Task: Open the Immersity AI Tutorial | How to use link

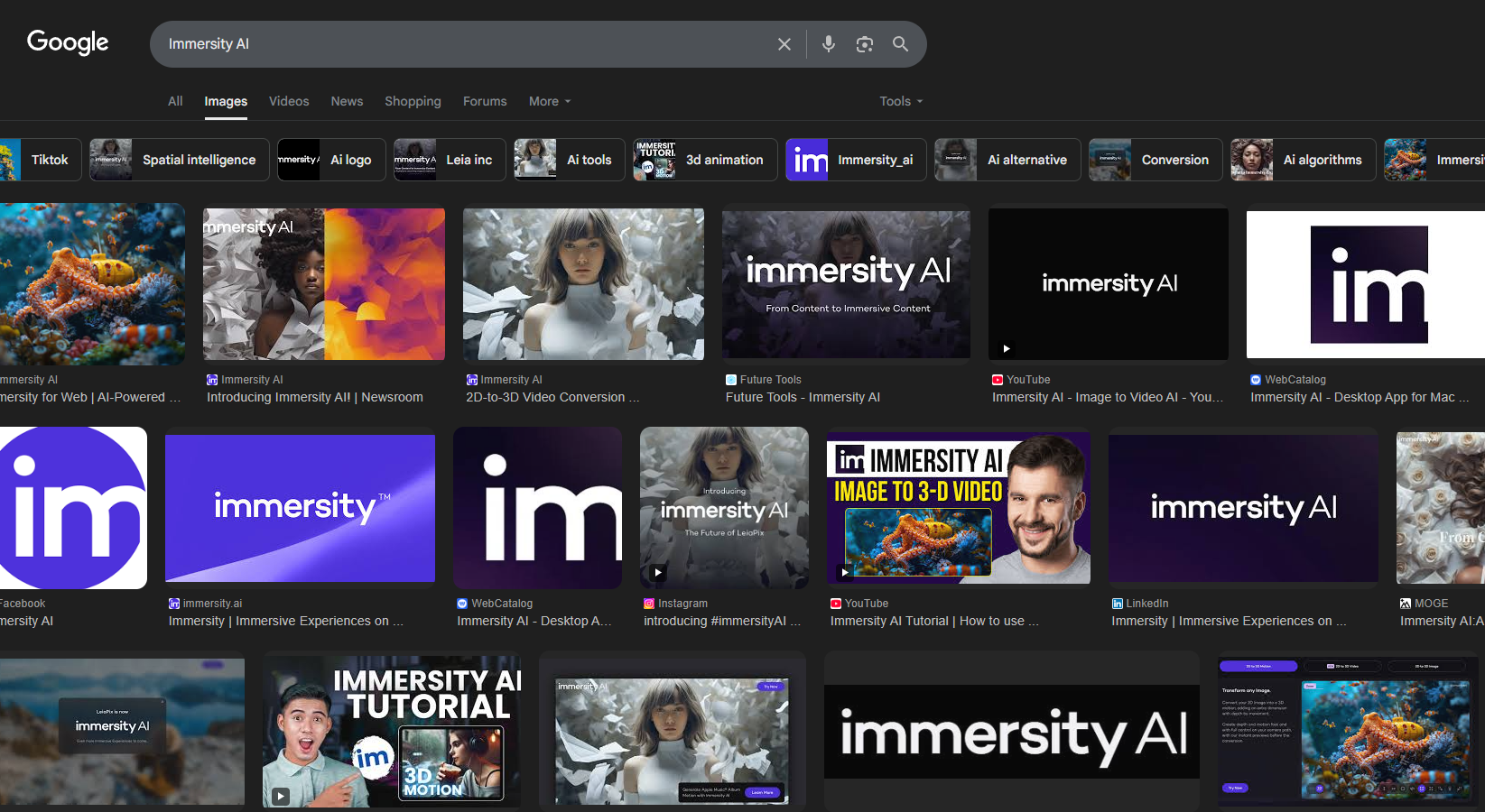Action: (x=934, y=621)
